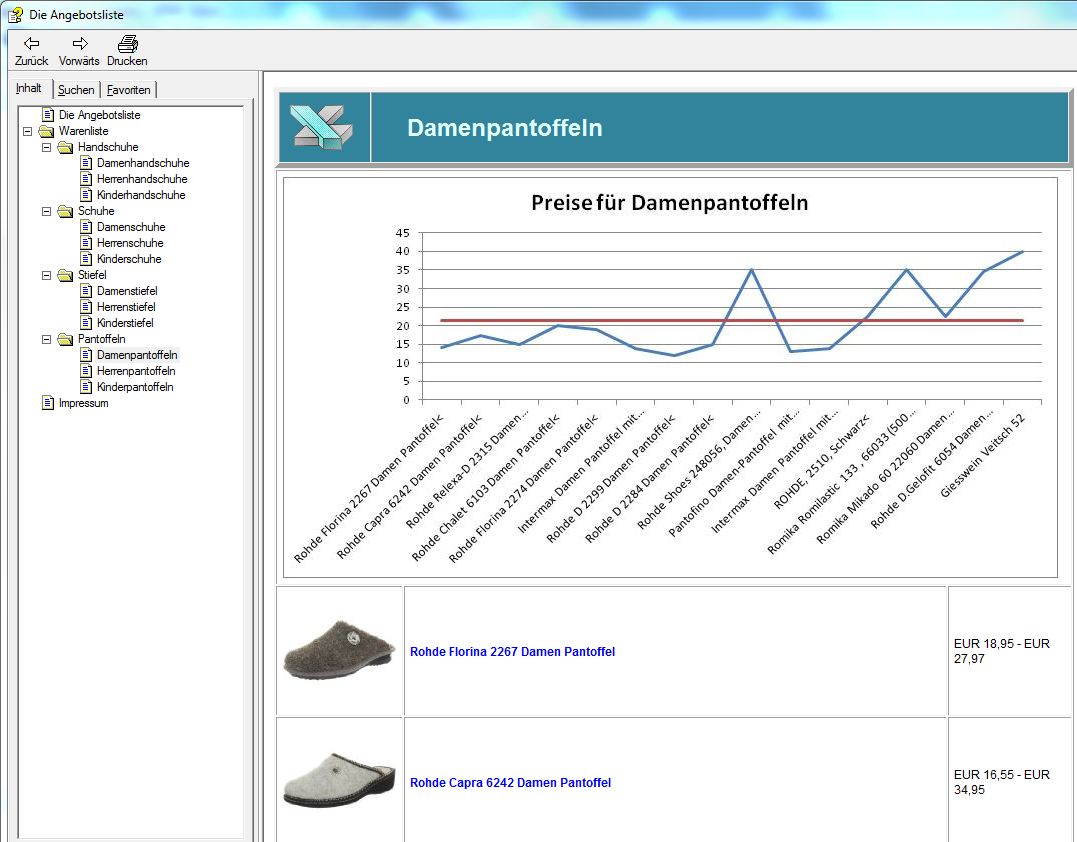
Task: Click the Drucken printer icon
Action: tap(127, 44)
